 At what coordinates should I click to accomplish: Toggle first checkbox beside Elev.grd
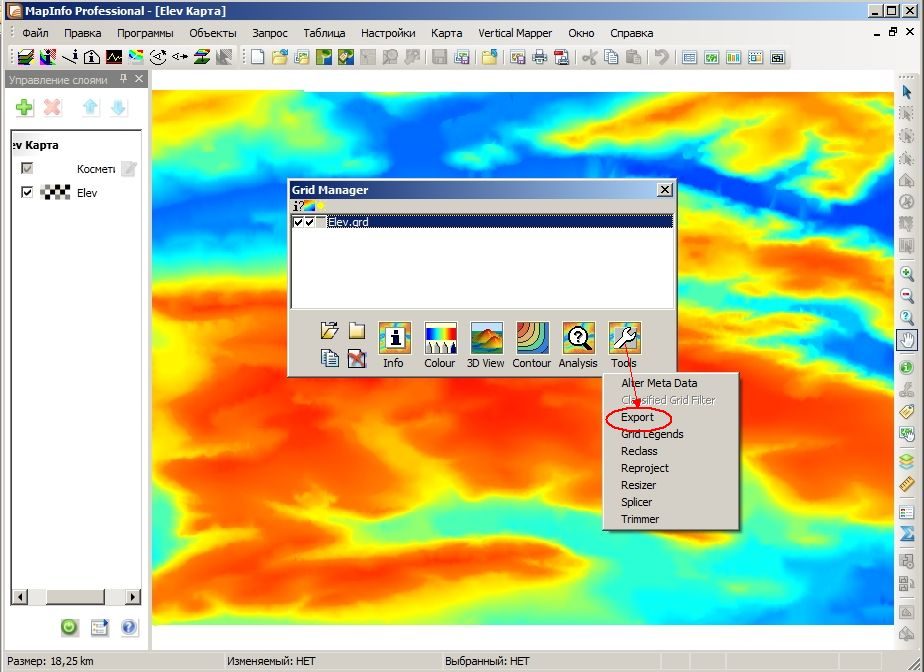[x=298, y=222]
